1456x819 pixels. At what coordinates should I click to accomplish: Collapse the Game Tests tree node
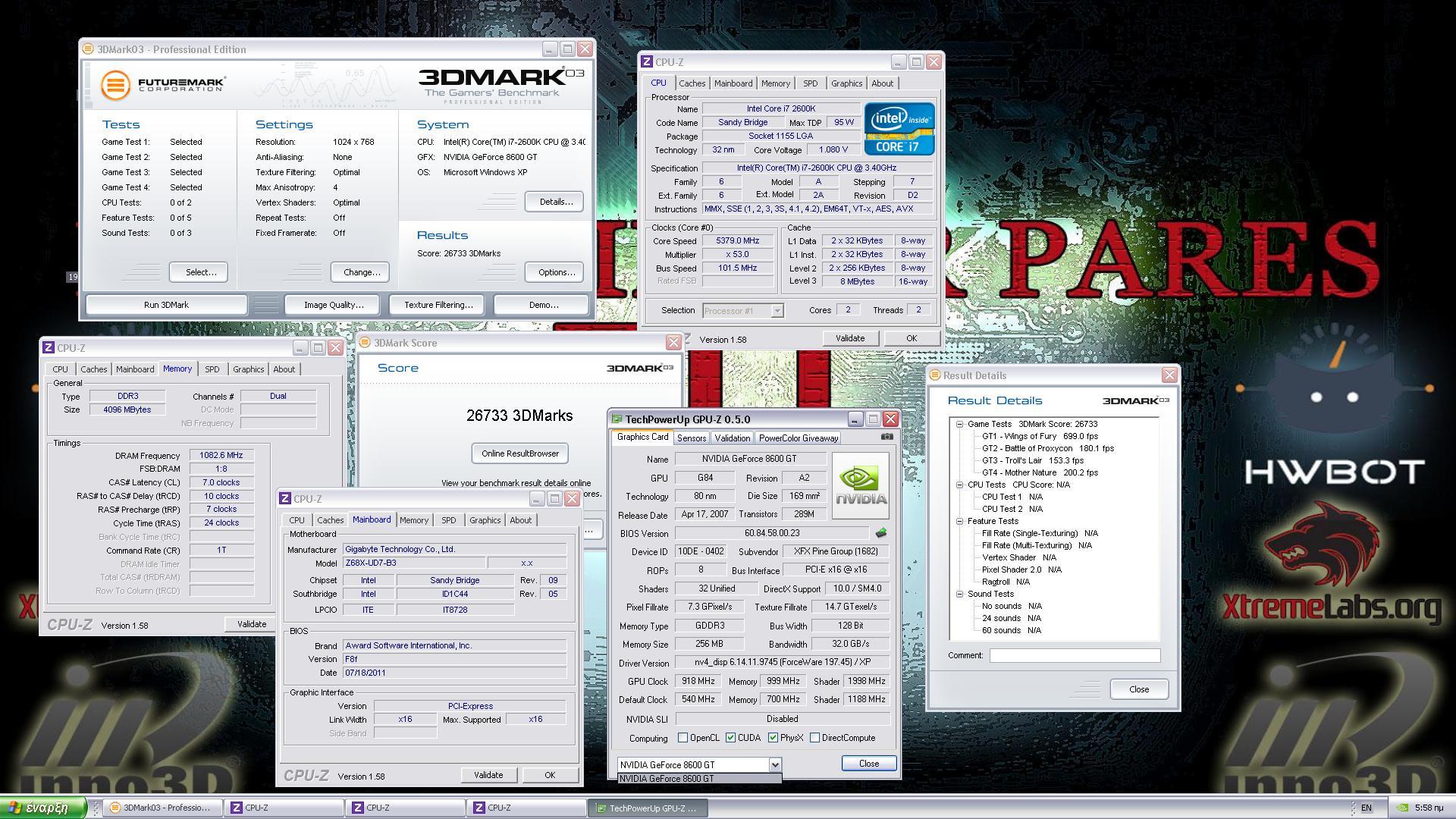coord(959,425)
